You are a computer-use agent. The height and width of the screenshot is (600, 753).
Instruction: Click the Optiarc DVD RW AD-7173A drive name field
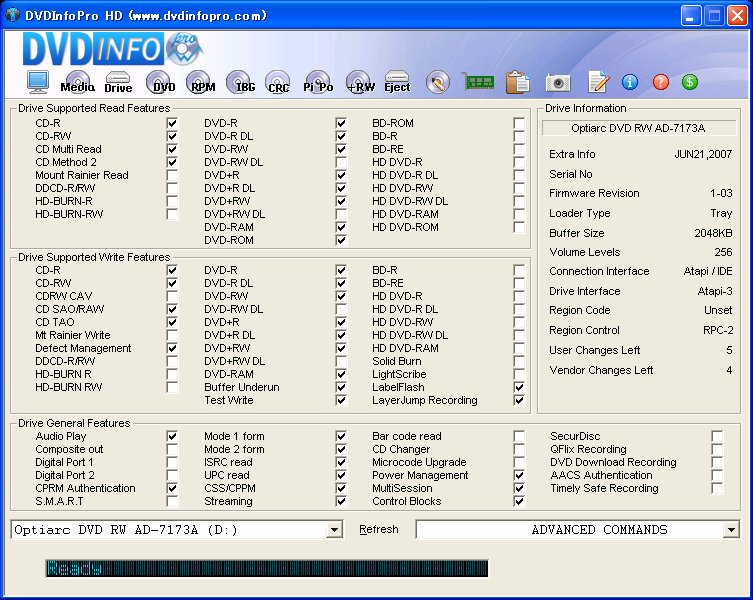coord(639,128)
